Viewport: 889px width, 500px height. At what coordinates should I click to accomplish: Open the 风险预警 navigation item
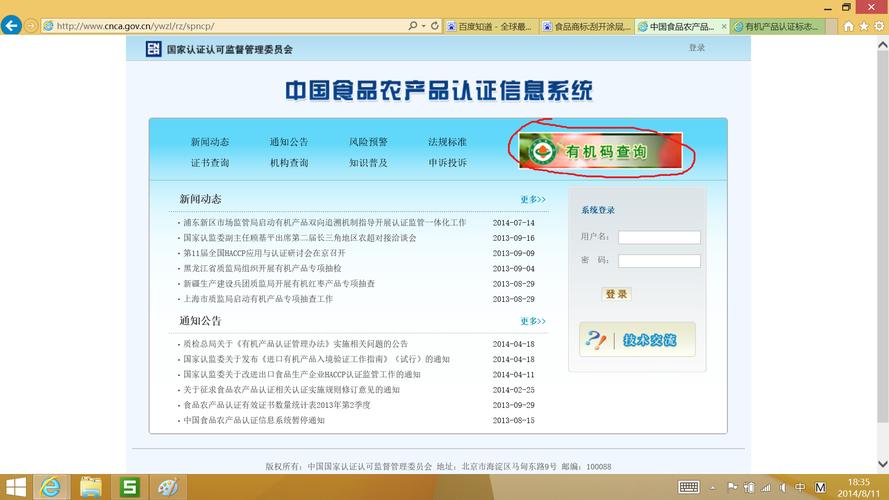[x=368, y=142]
